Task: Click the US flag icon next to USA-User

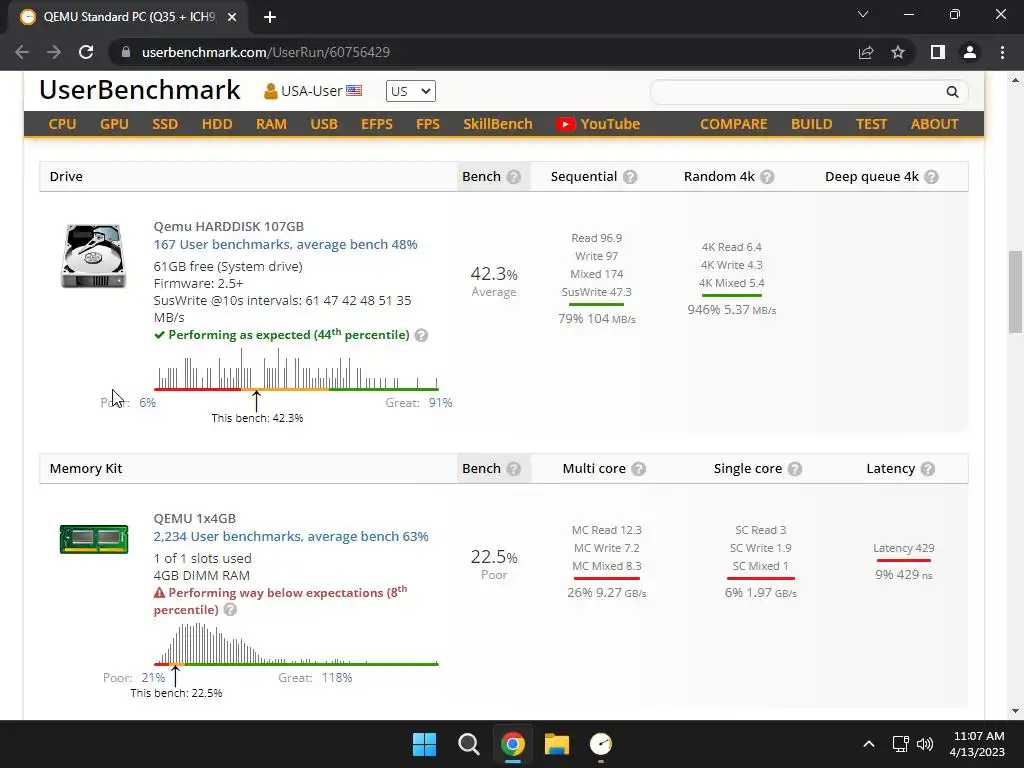Action: coord(354,91)
